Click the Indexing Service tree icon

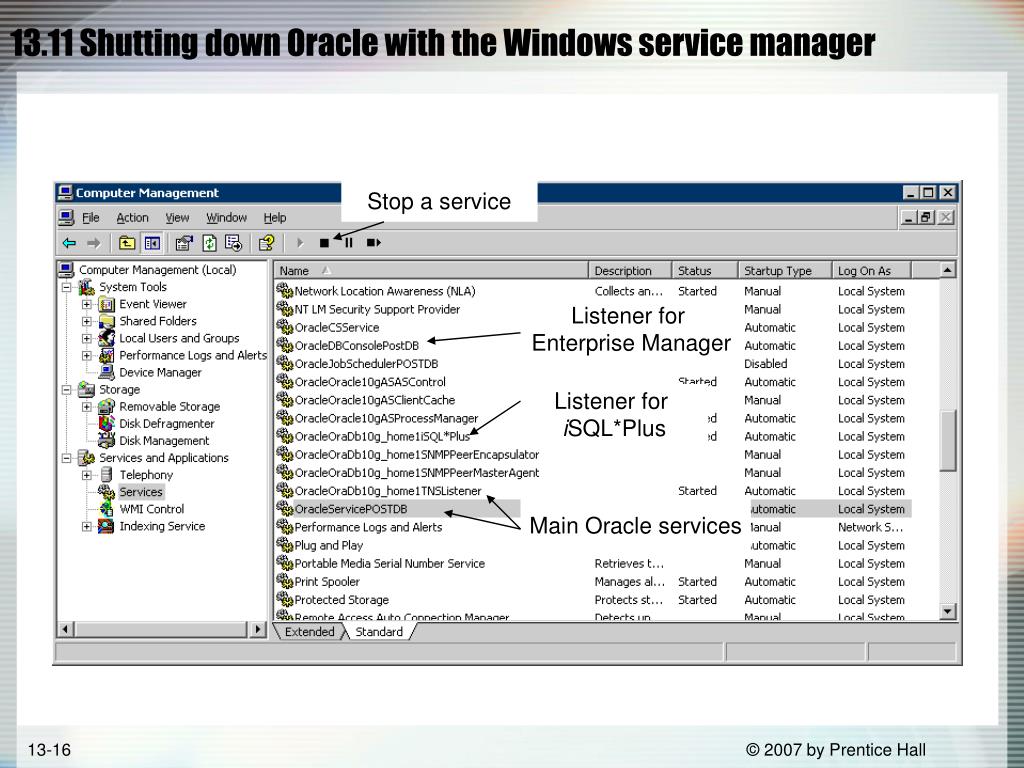106,526
